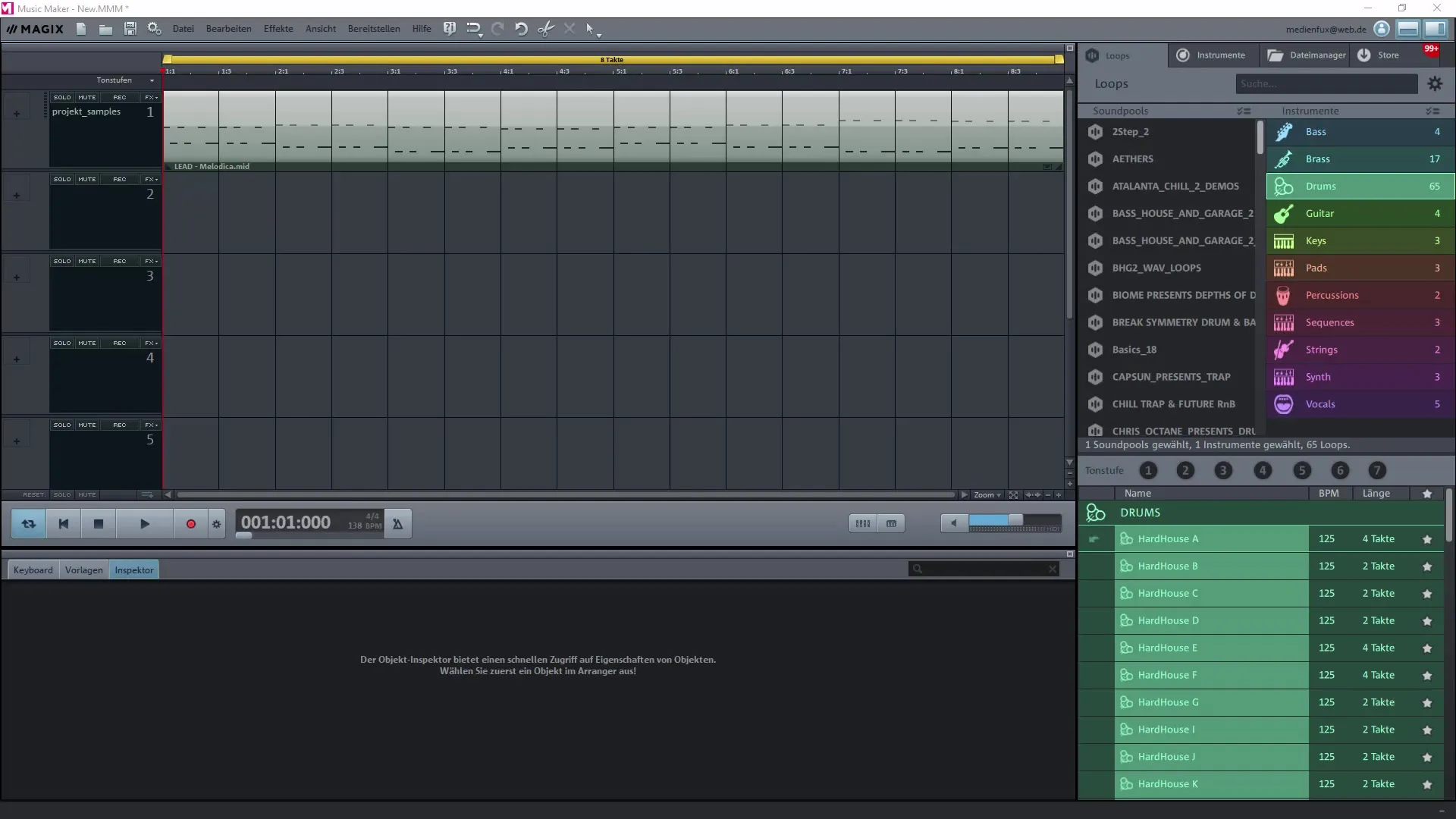The width and height of the screenshot is (1456, 819).
Task: Select the Percussions instrument category
Action: click(x=1360, y=296)
